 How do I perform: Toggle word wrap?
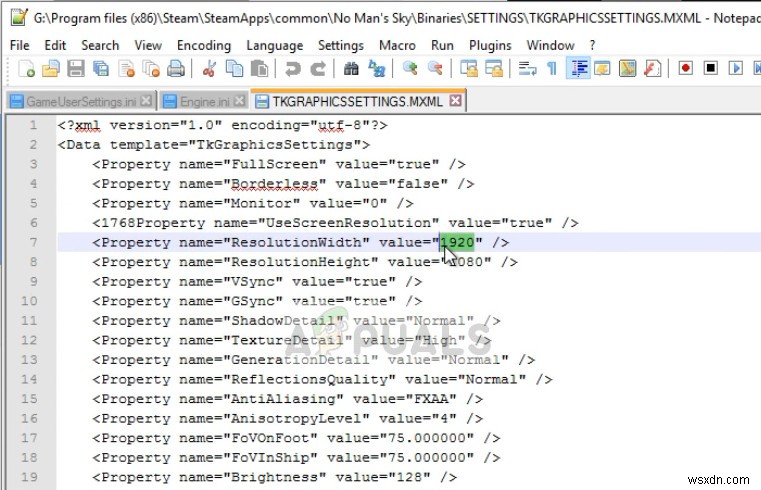coord(527,68)
